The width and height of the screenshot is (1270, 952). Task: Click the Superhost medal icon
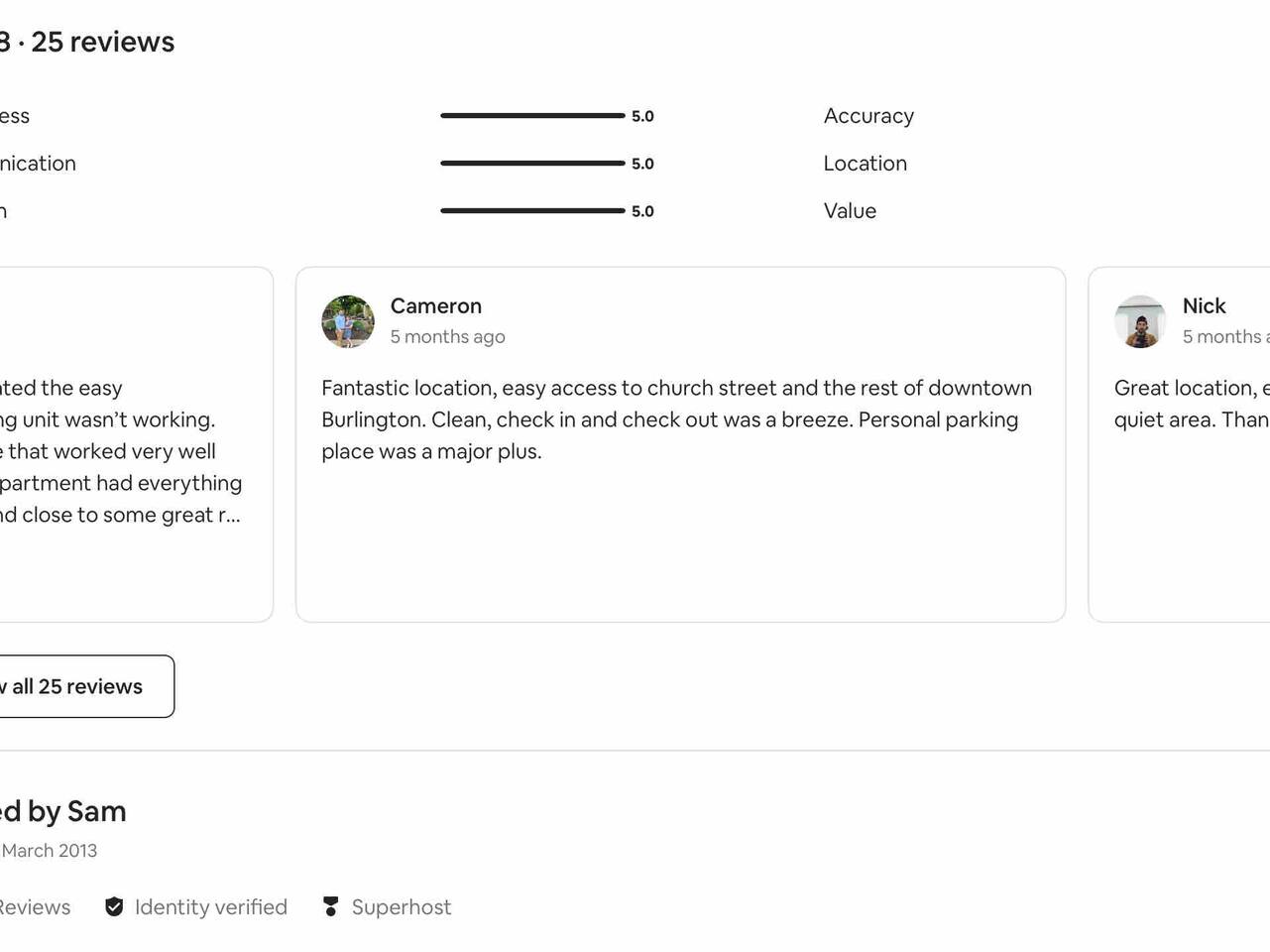331,906
